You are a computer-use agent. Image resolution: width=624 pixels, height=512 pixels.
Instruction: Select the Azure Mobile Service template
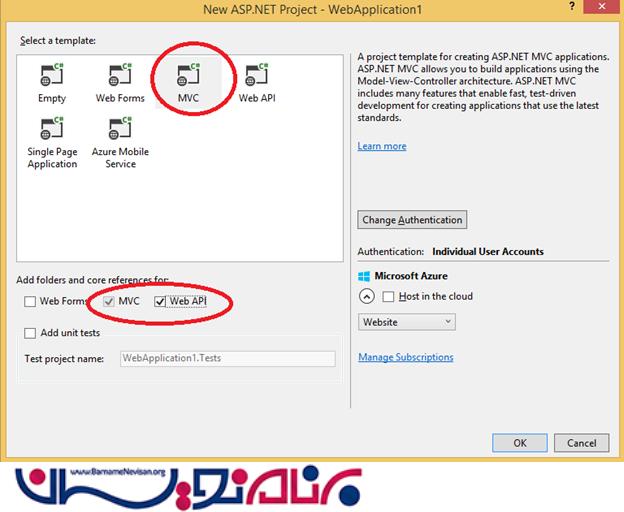click(120, 142)
